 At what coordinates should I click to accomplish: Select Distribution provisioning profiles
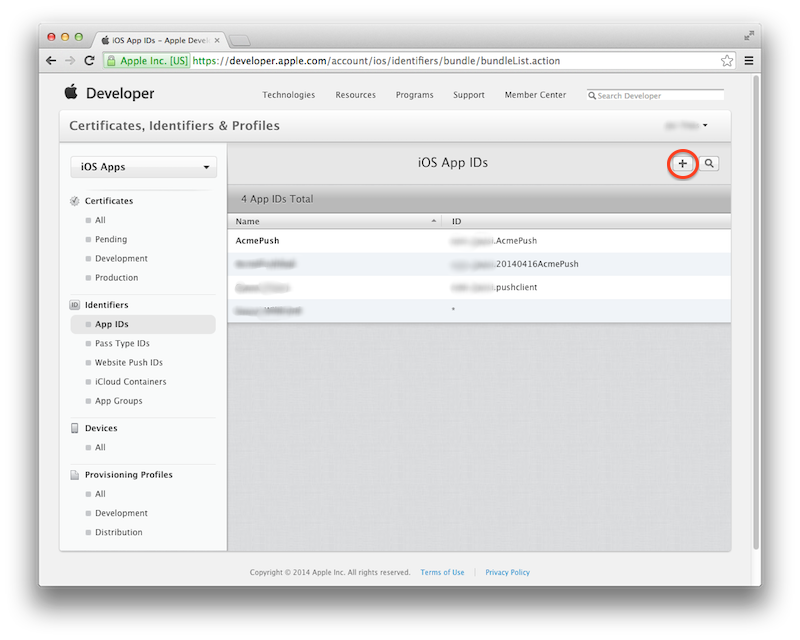point(118,532)
